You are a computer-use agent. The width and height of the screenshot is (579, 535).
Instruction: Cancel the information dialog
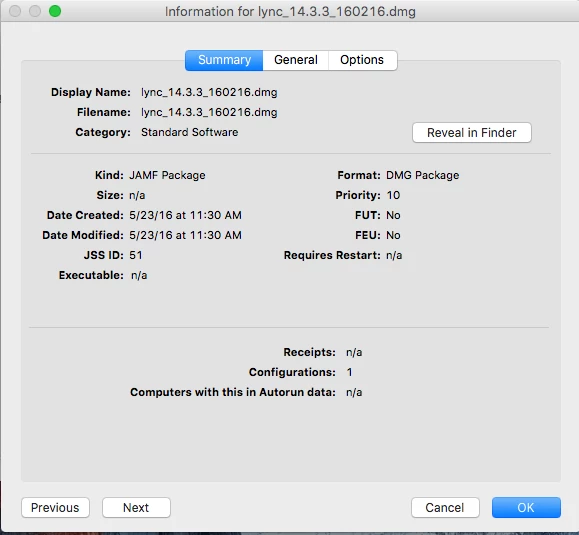(x=445, y=508)
